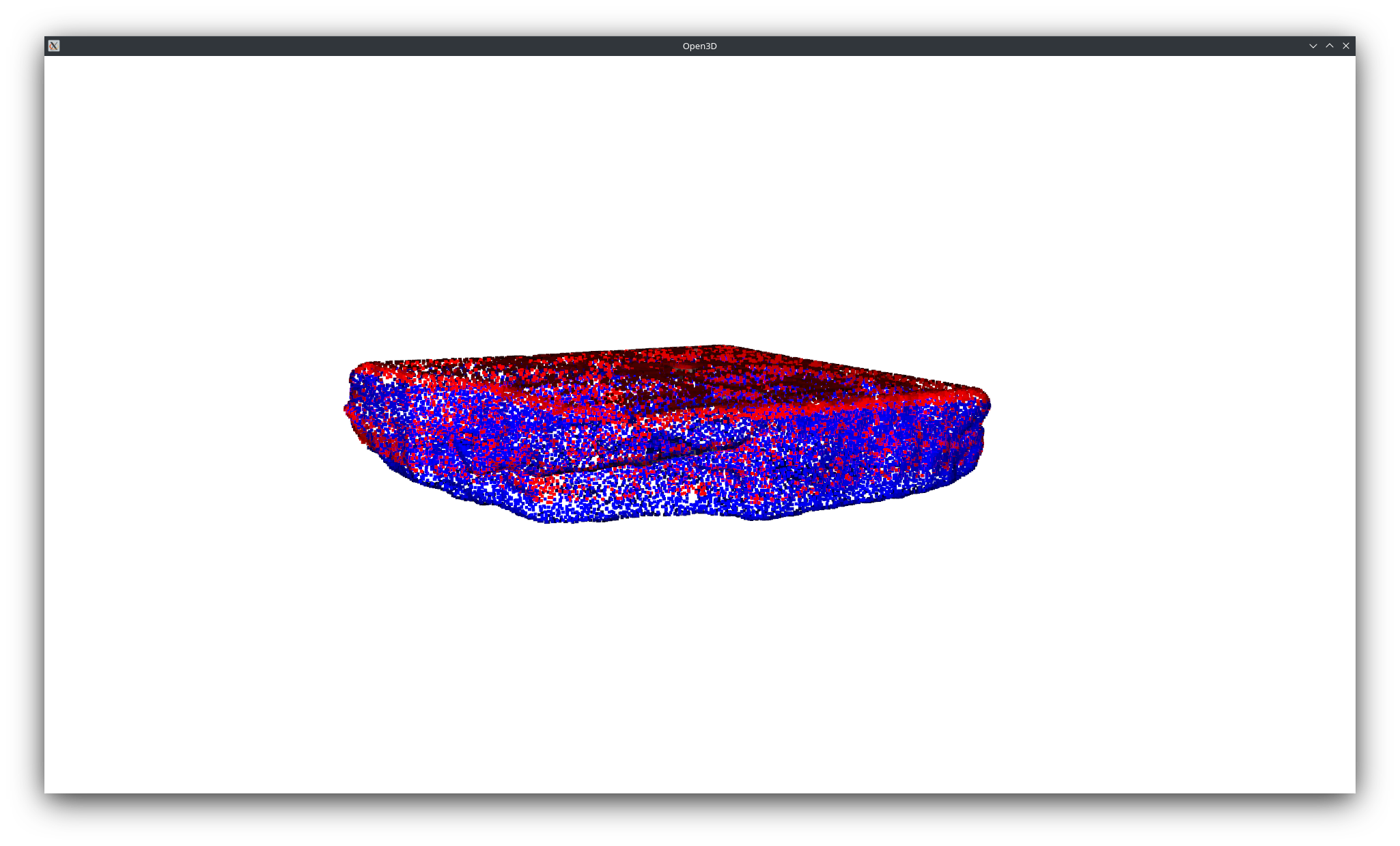Click the white viewport background above the cloud

tap(683, 205)
